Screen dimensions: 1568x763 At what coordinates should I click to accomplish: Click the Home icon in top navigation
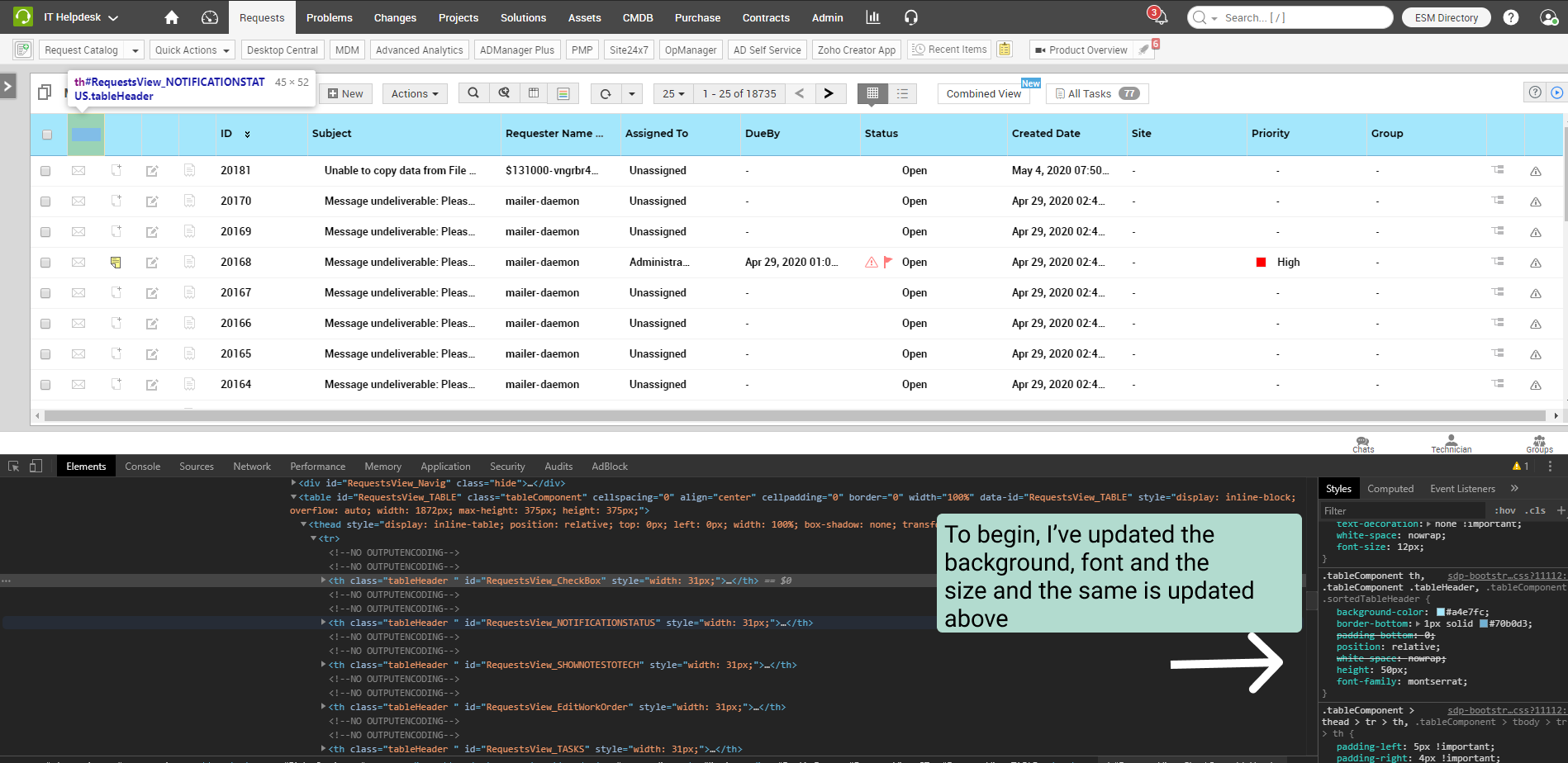(172, 17)
